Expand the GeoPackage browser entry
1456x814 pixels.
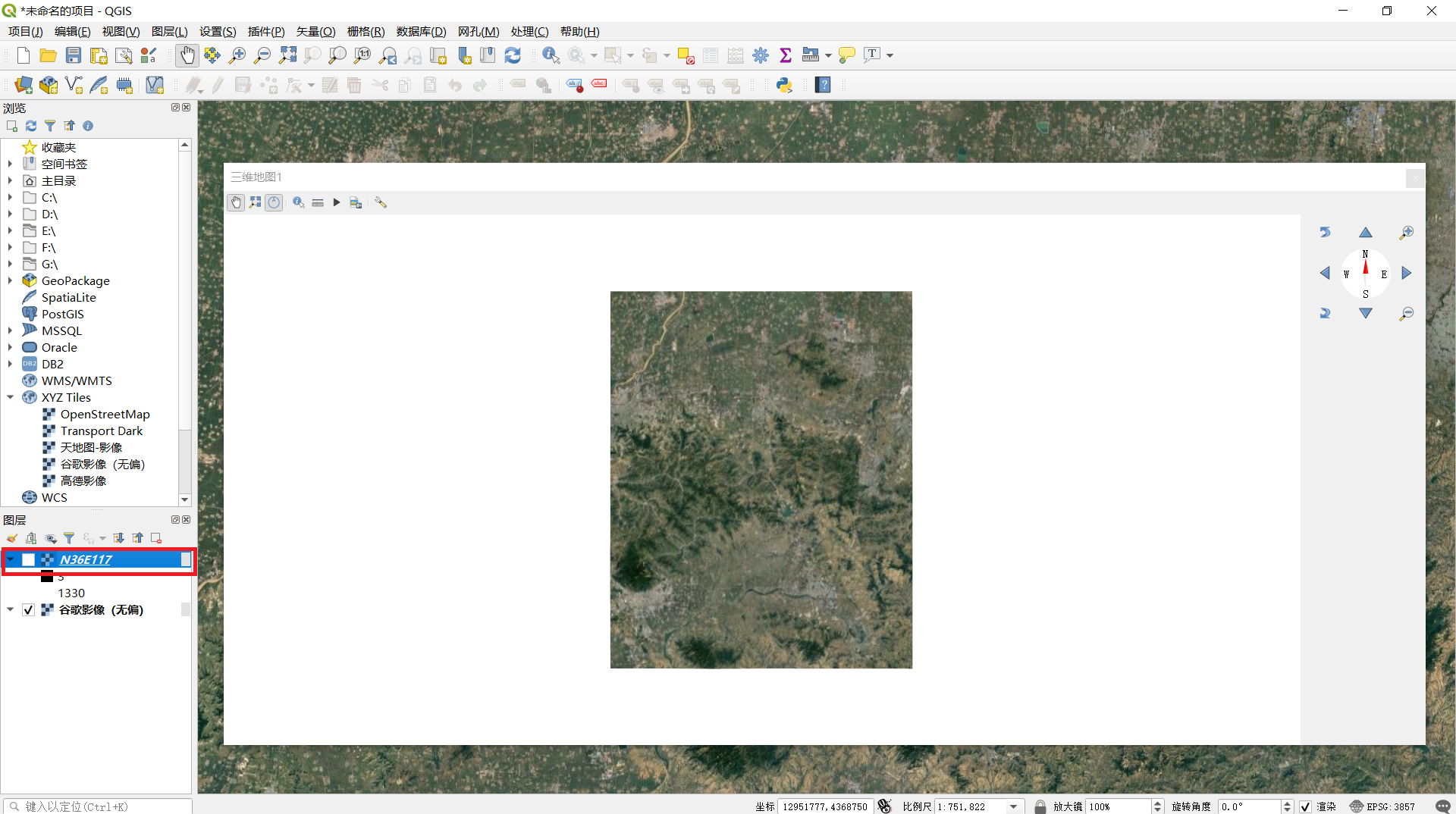click(x=10, y=280)
